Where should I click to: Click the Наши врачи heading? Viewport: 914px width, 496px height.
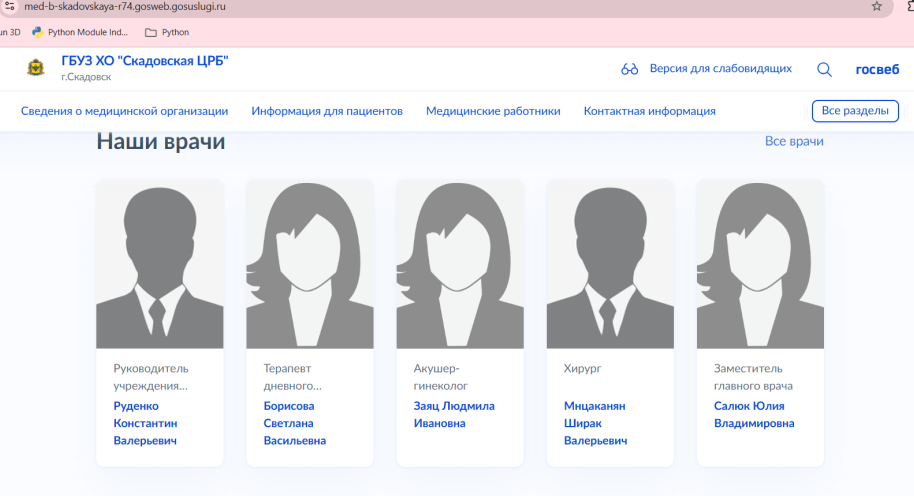(x=161, y=142)
